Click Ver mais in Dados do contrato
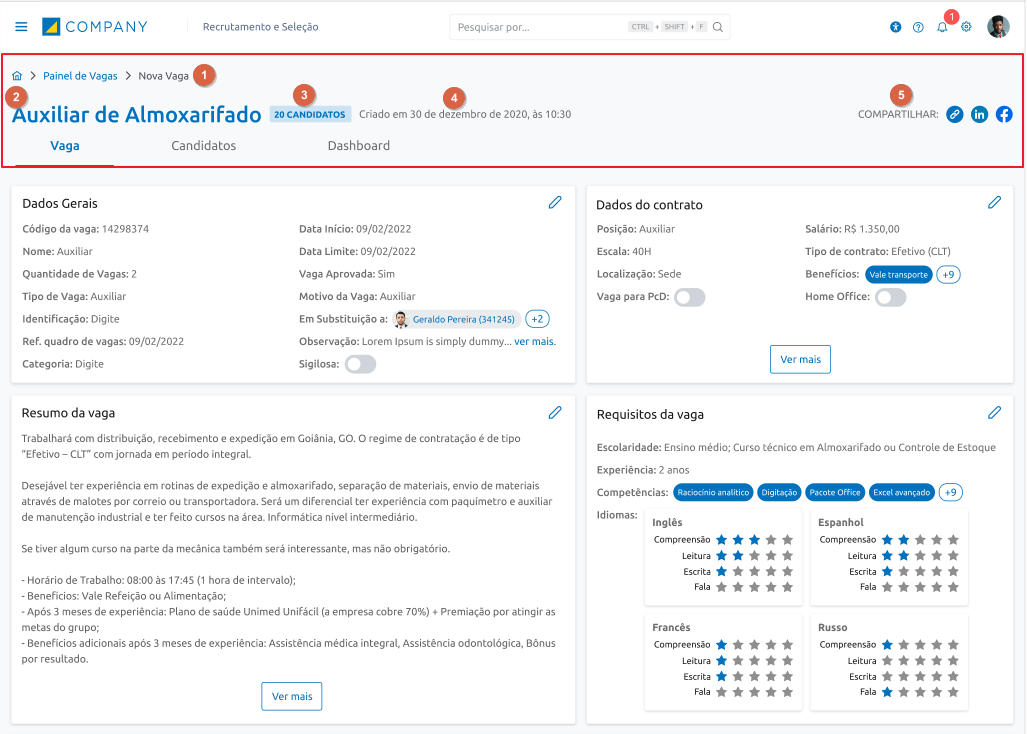1027x734 pixels. coord(800,359)
